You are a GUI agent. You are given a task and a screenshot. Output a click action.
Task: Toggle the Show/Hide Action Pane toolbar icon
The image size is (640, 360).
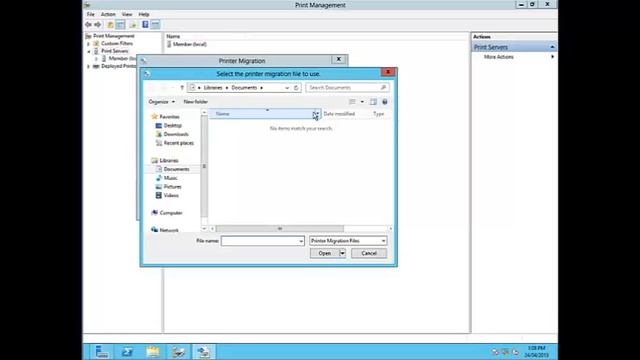[x=156, y=24]
